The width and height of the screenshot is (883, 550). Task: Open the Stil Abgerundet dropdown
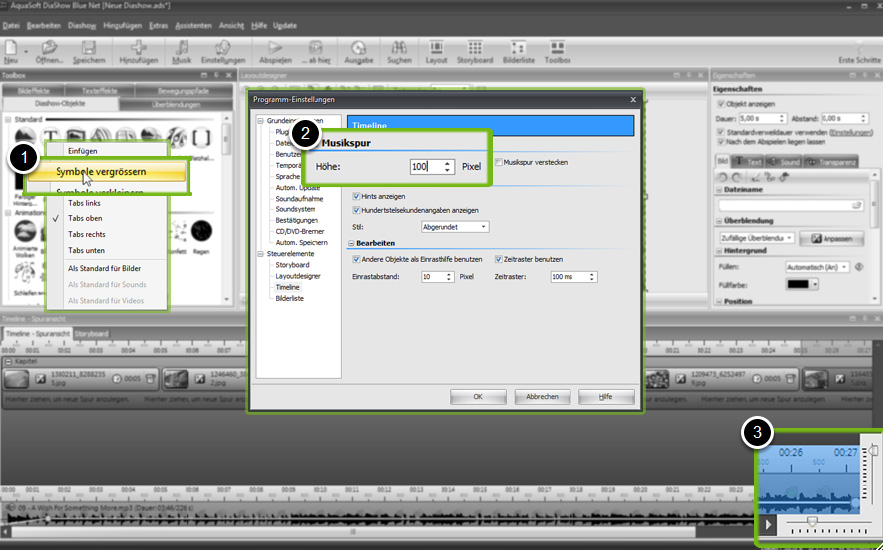click(x=456, y=227)
